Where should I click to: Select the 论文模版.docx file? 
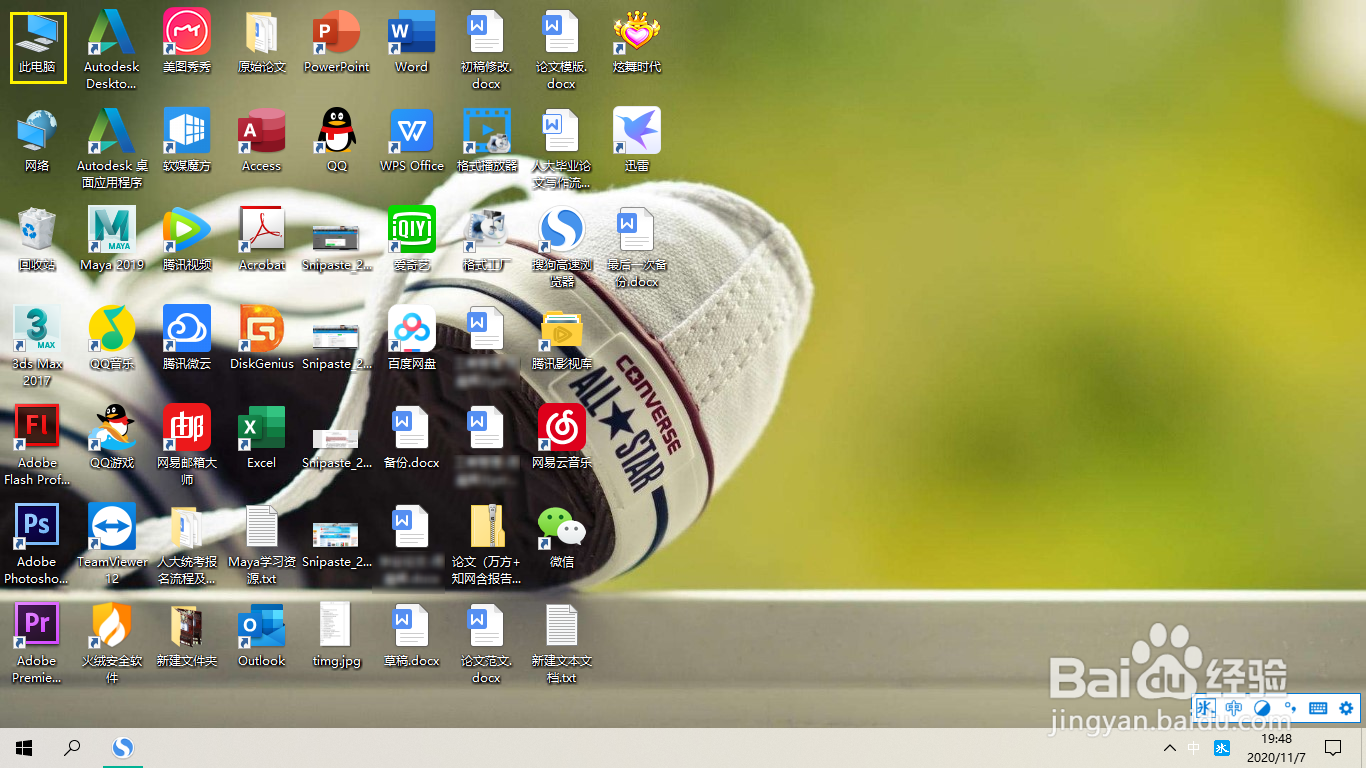(562, 50)
